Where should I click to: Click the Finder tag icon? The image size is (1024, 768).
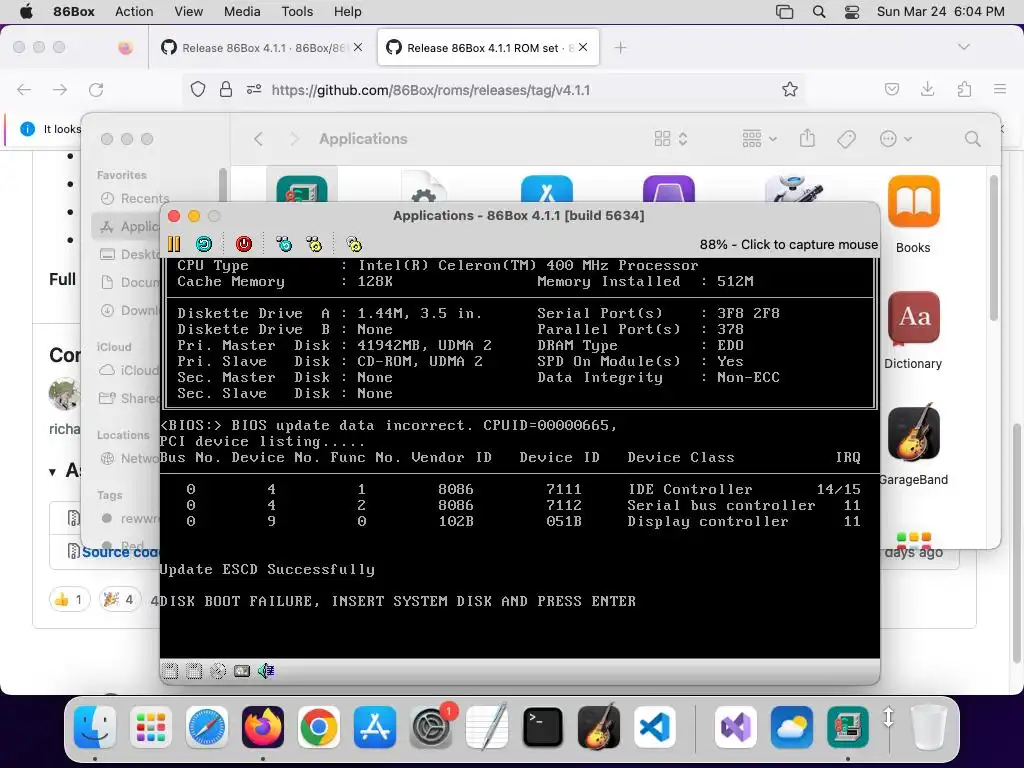pyautogui.click(x=846, y=138)
